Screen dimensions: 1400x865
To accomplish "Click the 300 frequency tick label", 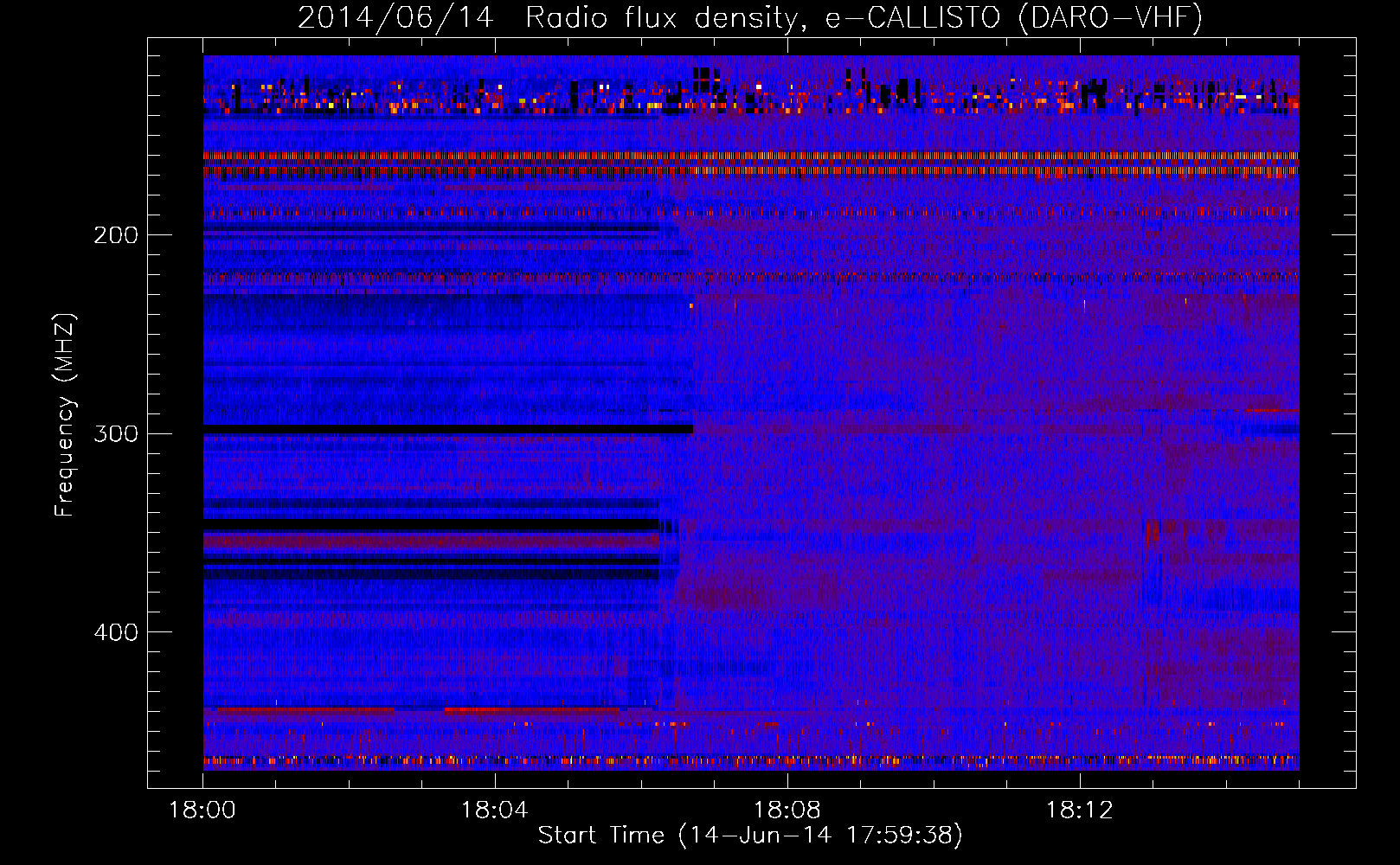I will [116, 433].
